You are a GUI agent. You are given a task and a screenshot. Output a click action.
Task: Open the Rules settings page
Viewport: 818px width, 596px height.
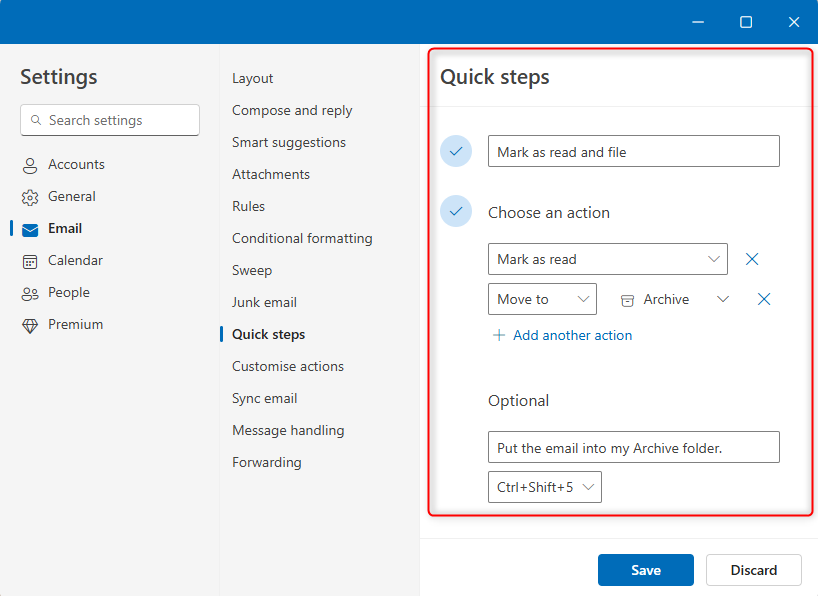[x=249, y=206]
